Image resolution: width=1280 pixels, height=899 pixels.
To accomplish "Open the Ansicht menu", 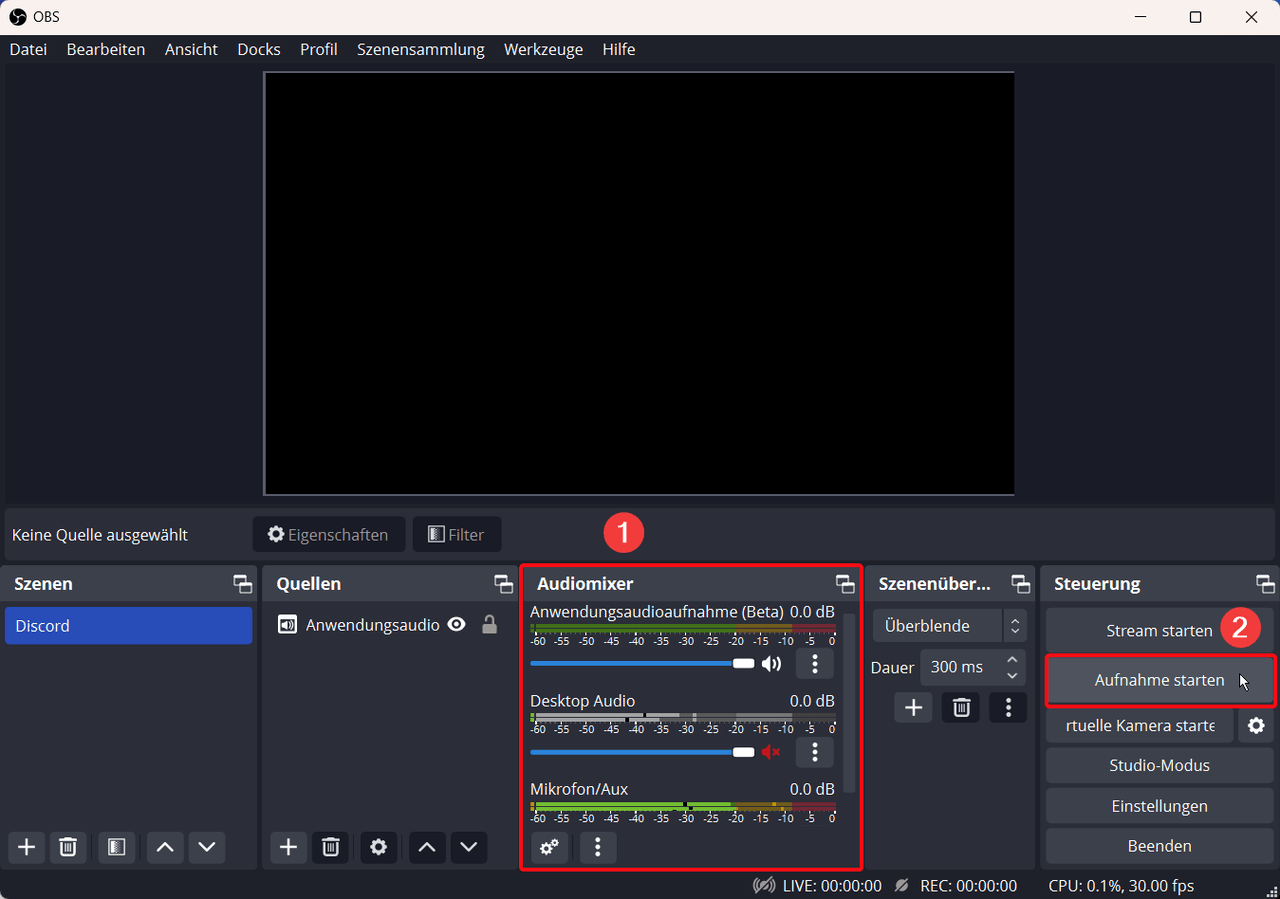I will tap(191, 49).
